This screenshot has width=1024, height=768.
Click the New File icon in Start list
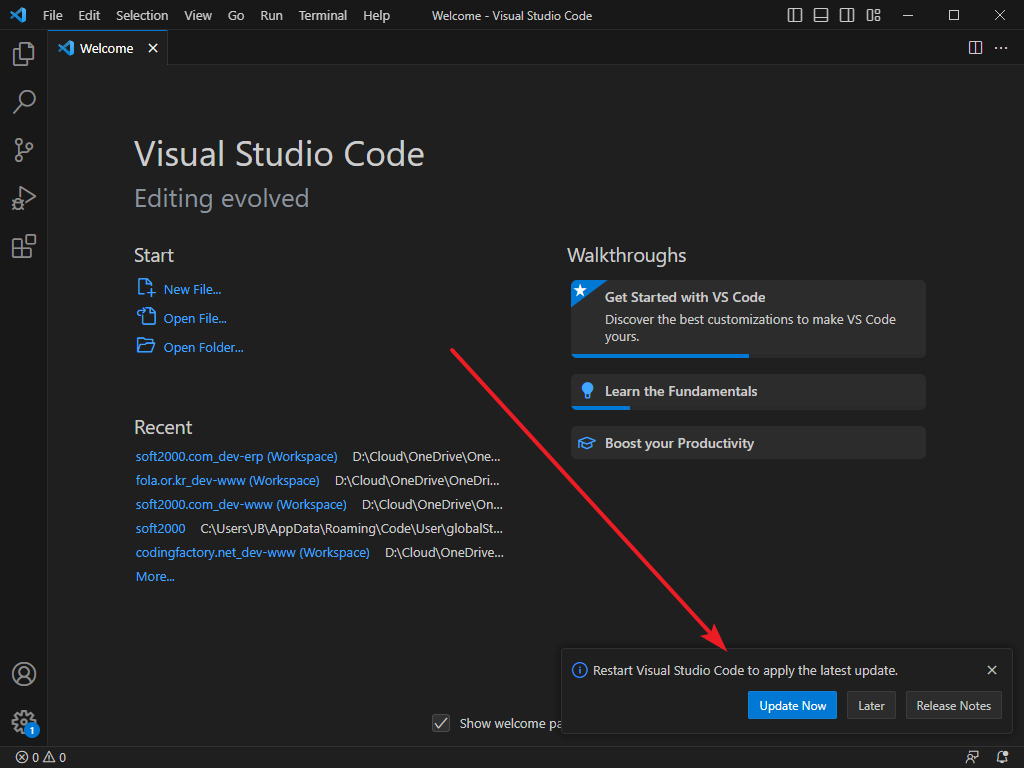(x=146, y=287)
